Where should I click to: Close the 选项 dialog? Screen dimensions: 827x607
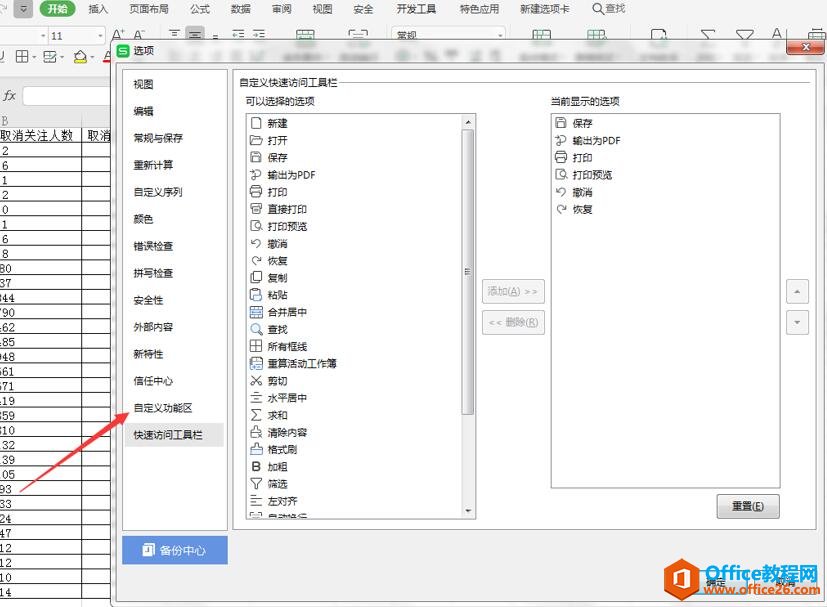[805, 47]
